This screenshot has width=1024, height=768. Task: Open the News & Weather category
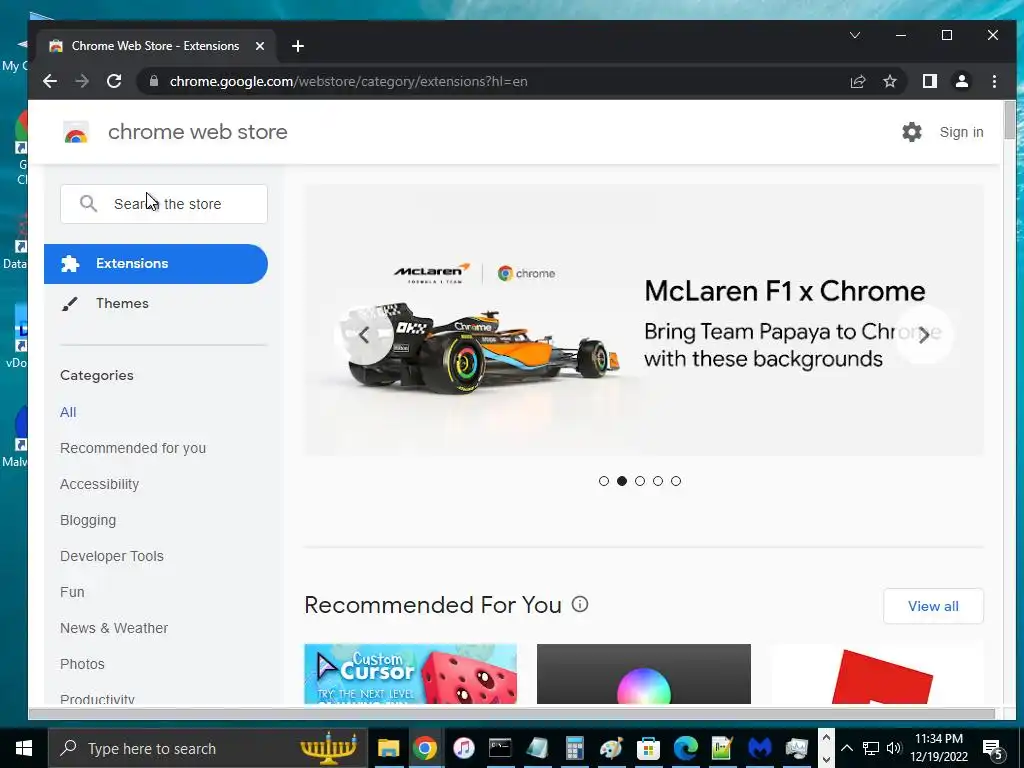click(x=114, y=628)
